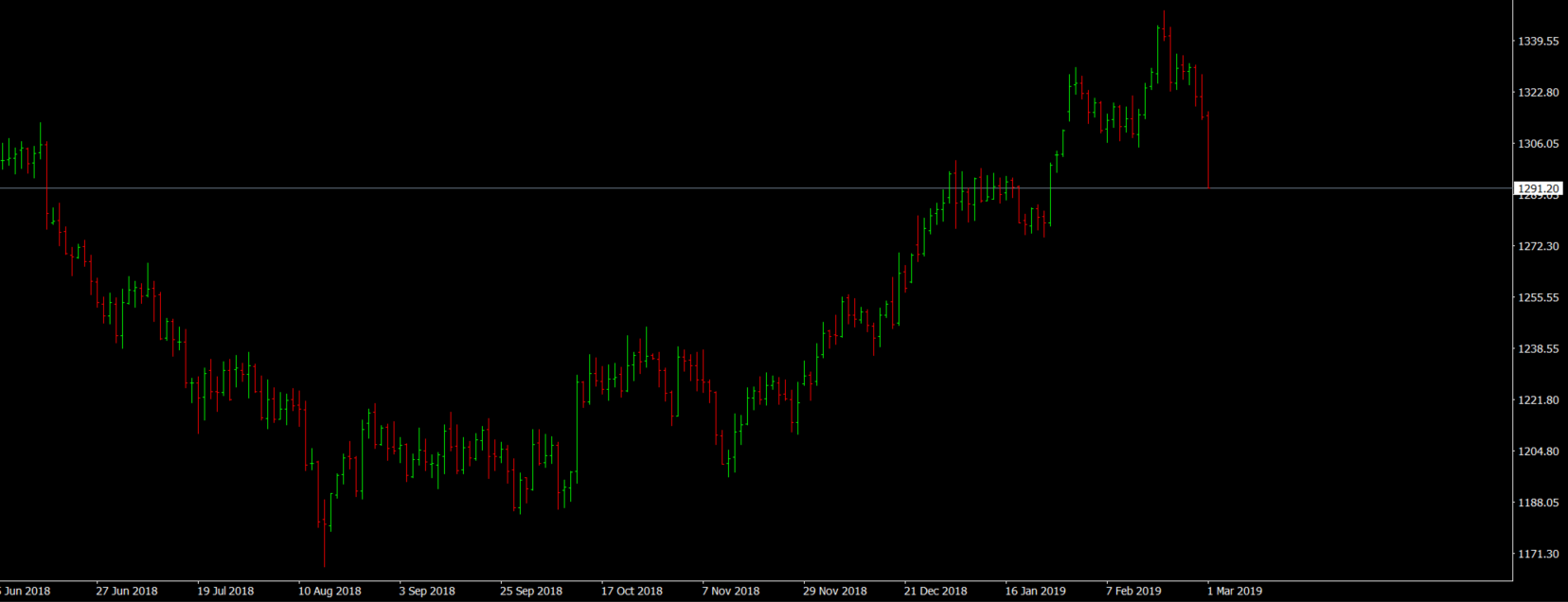Click the 1339.55 price axis label
1568x602 pixels.
click(x=1538, y=42)
